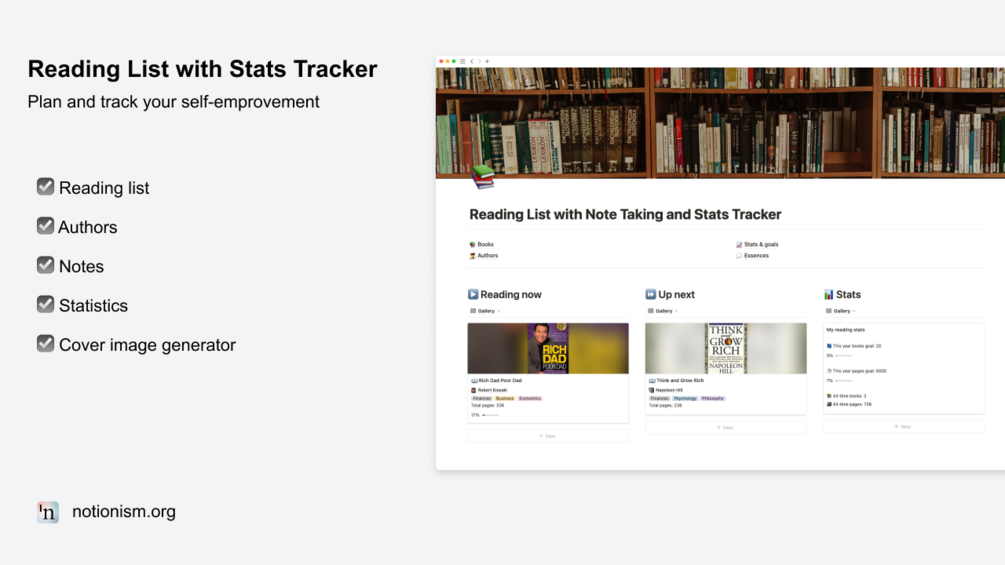
Task: Click the plus new tab icon
Action: point(487,61)
